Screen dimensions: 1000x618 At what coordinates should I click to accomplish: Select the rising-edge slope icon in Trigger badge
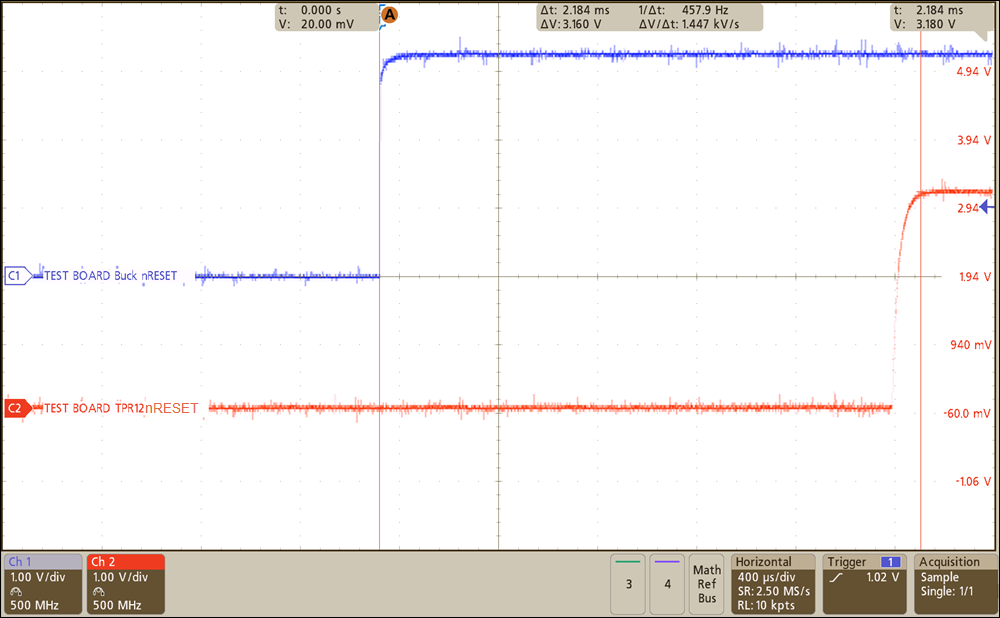834,577
